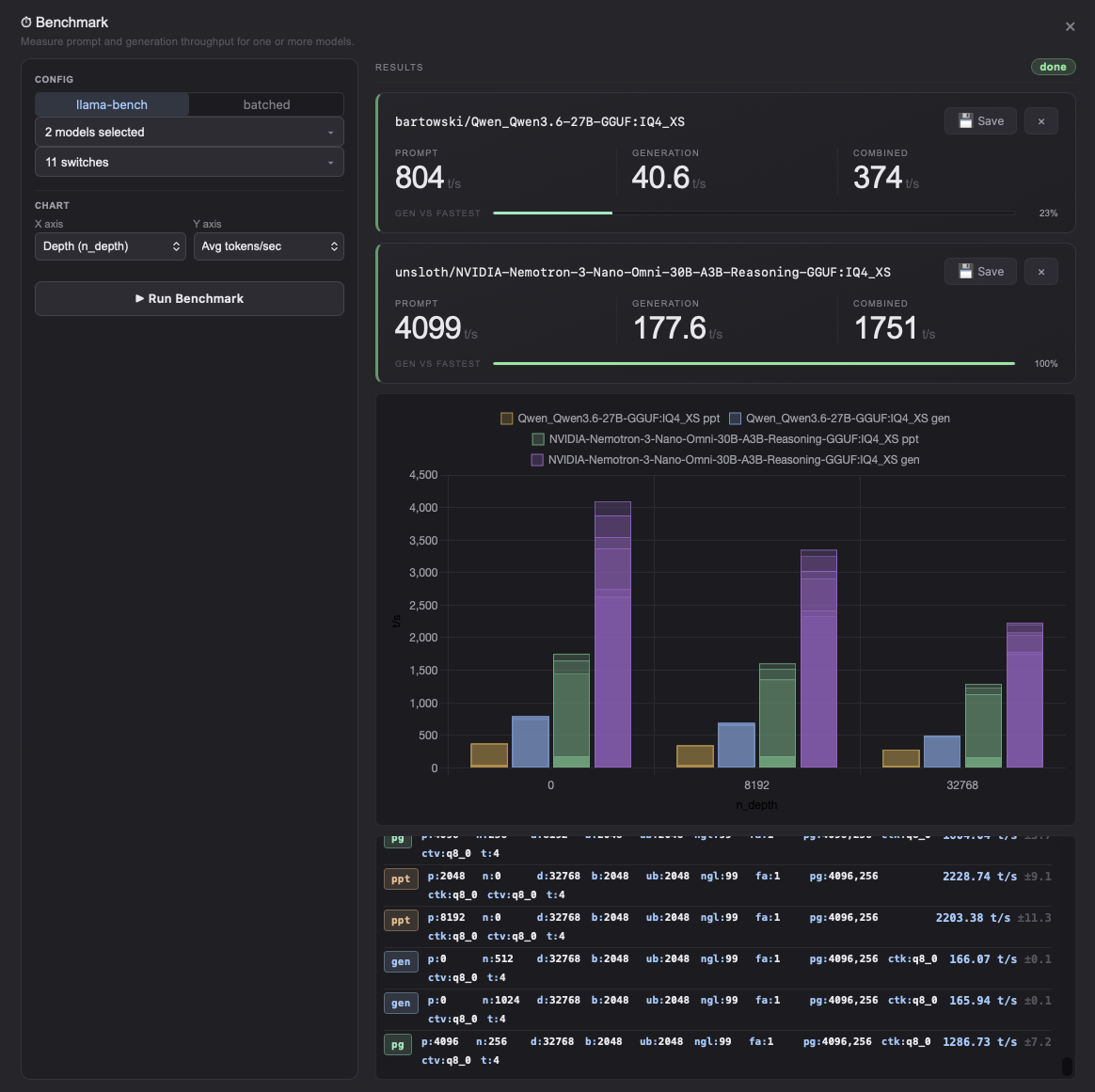Toggle Nemotron ppt legend swatch in chart
This screenshot has width=1095, height=1092.
[x=538, y=439]
